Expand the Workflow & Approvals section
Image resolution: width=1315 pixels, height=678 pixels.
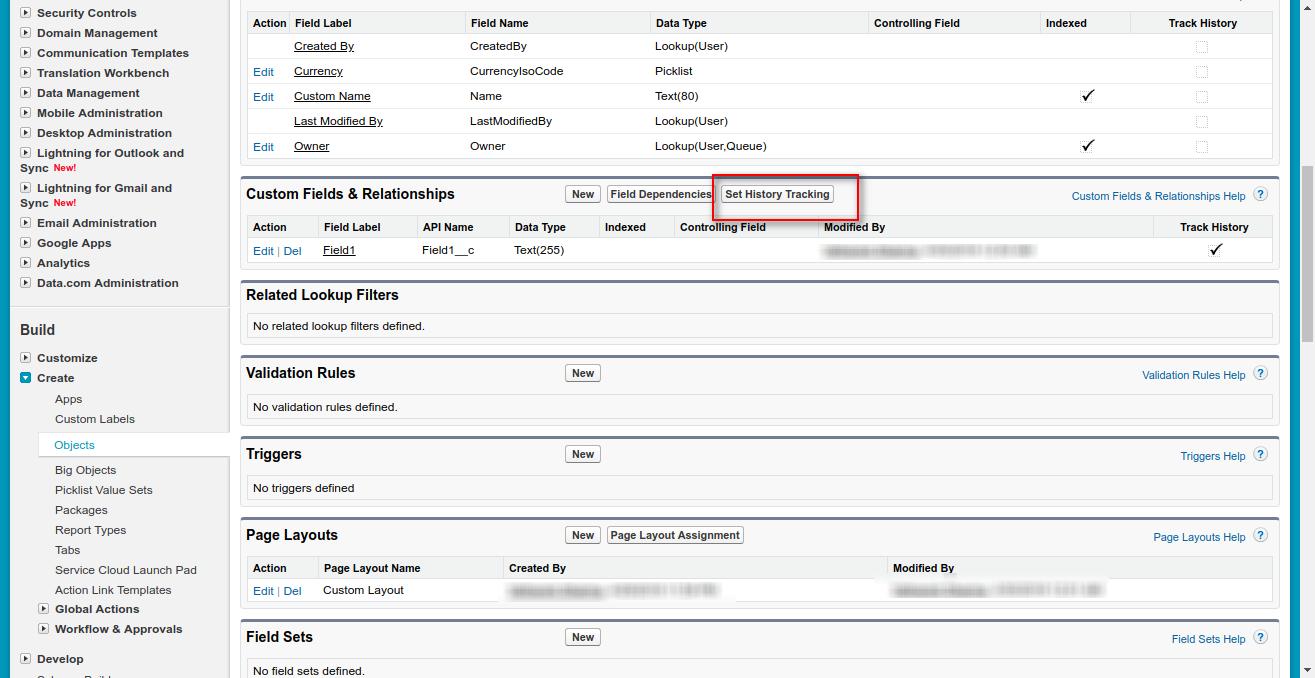44,629
